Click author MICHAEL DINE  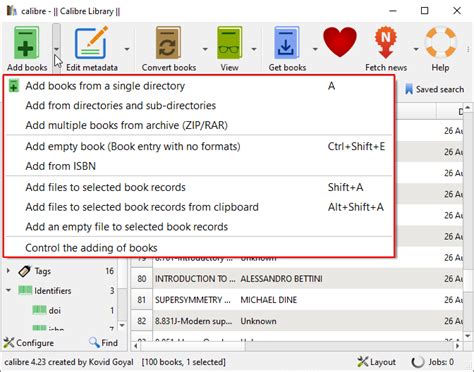click(269, 300)
